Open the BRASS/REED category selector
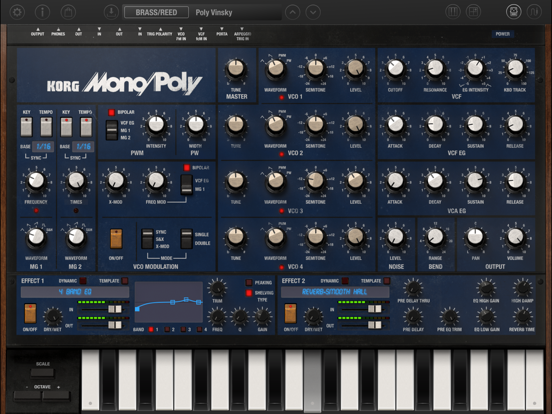 coord(156,12)
